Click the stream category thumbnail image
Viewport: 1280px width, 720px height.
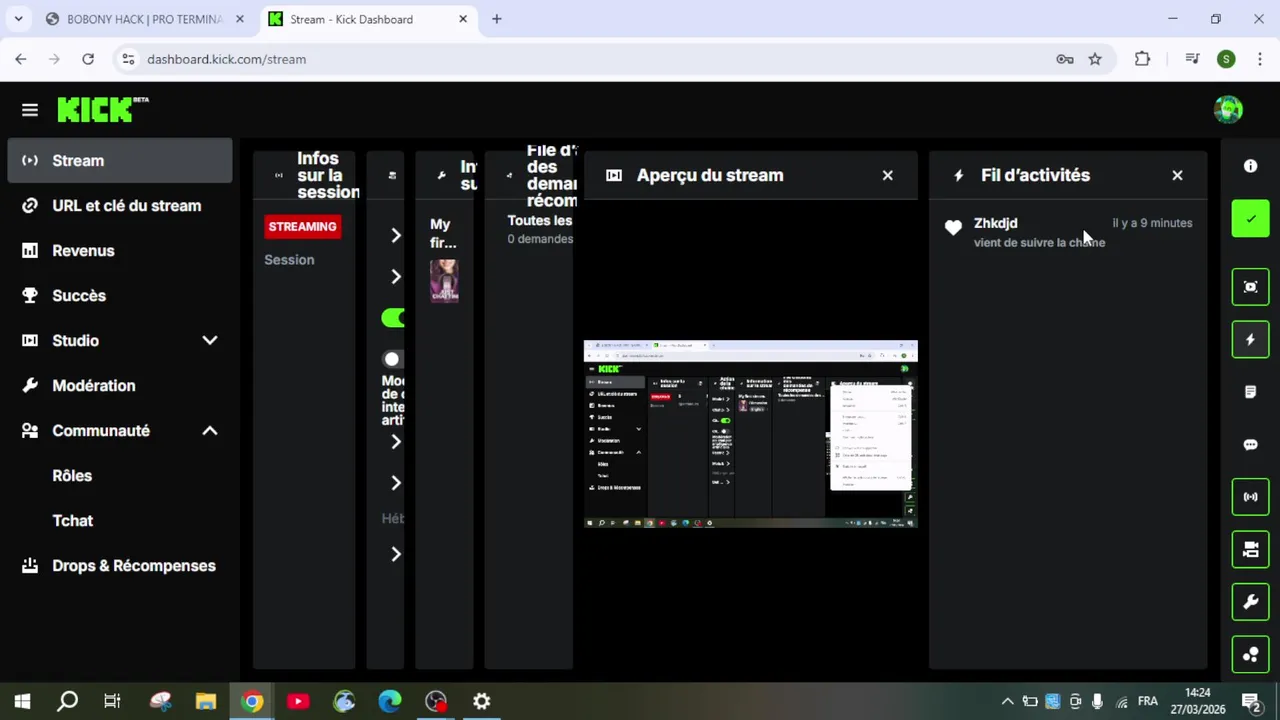point(444,281)
